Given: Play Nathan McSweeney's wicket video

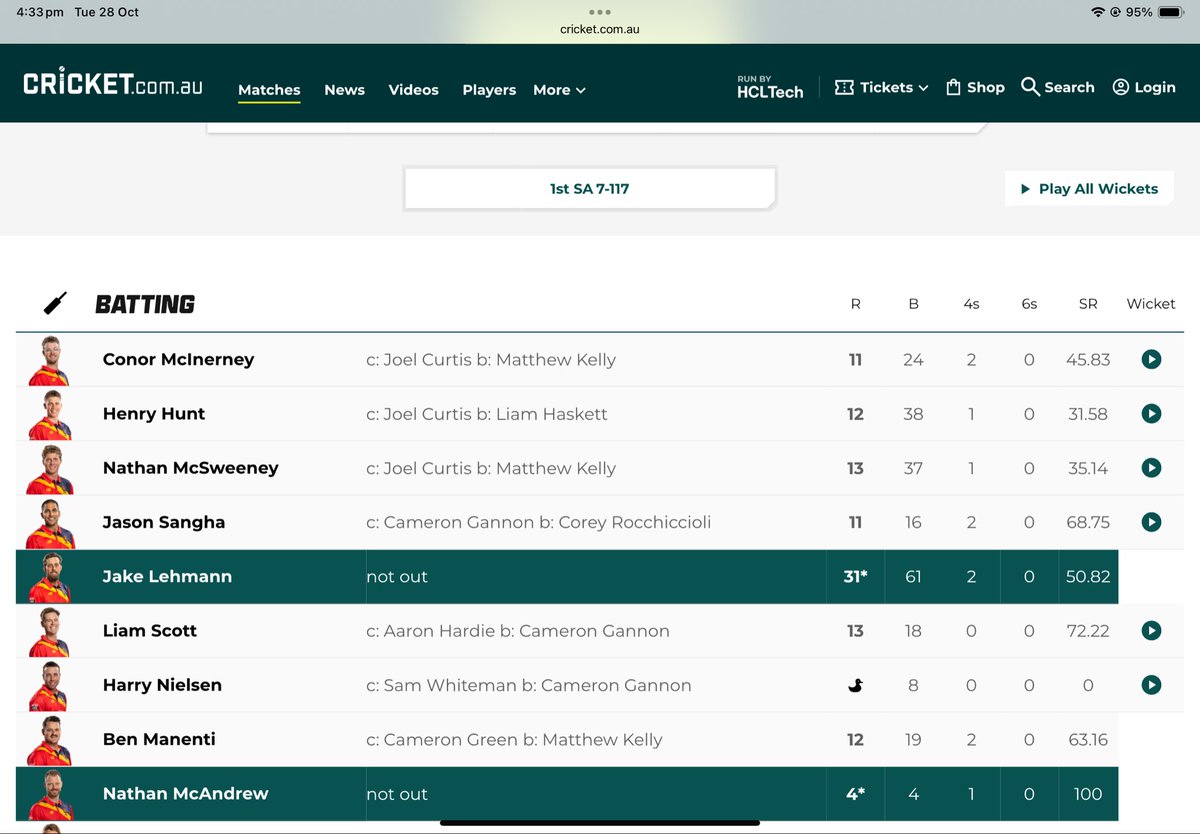Looking at the screenshot, I should pos(1151,467).
